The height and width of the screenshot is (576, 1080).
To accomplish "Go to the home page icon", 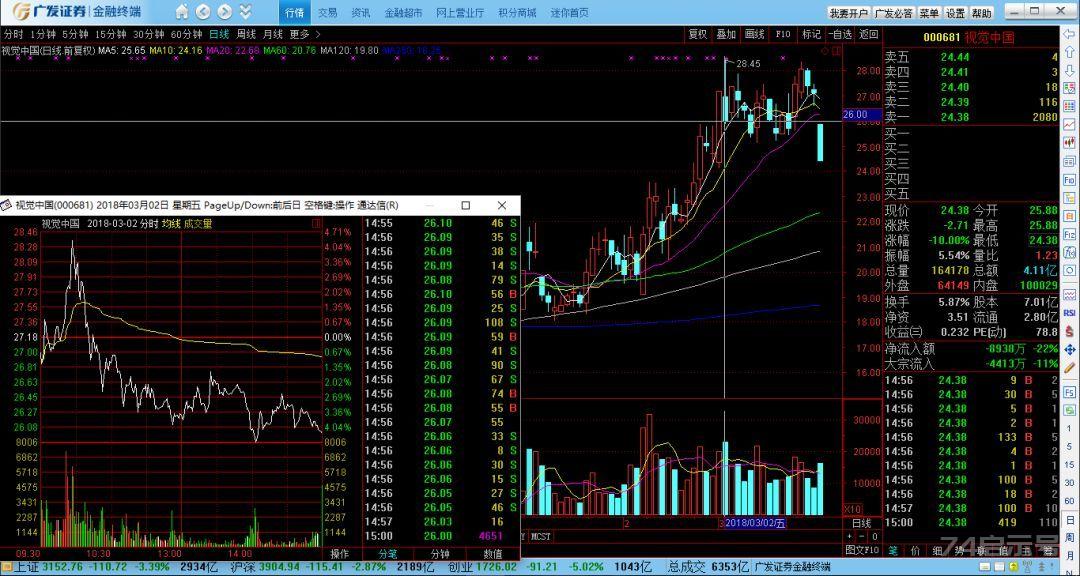I will point(181,12).
